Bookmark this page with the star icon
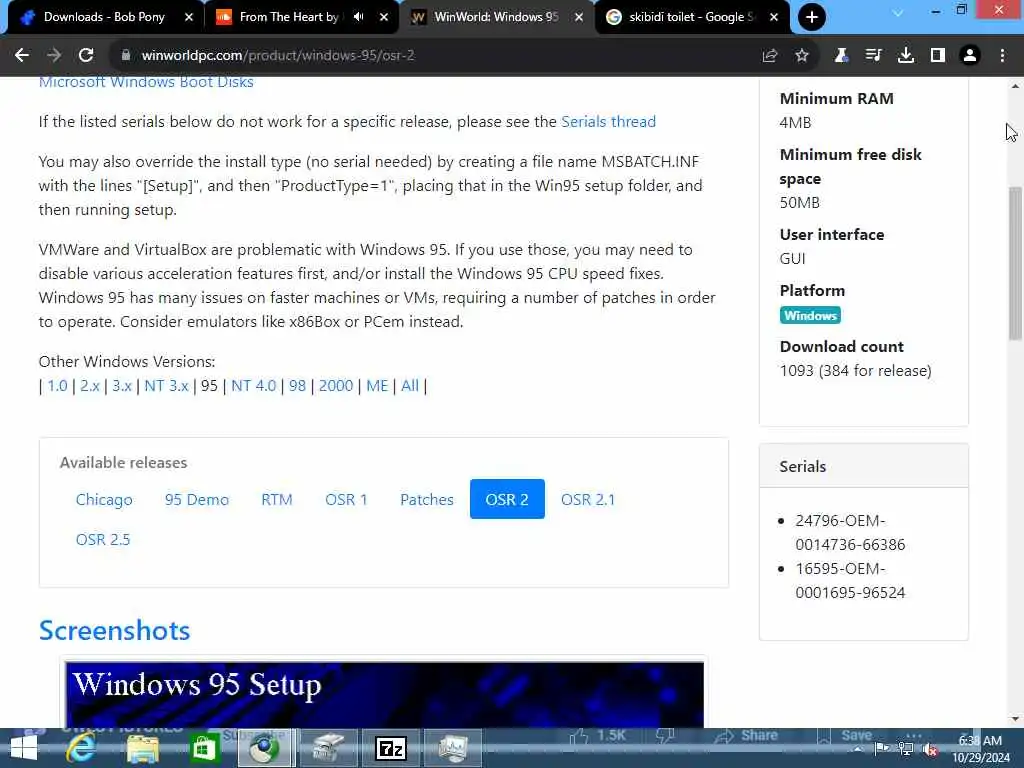Viewport: 1024px width, 768px height. [802, 56]
